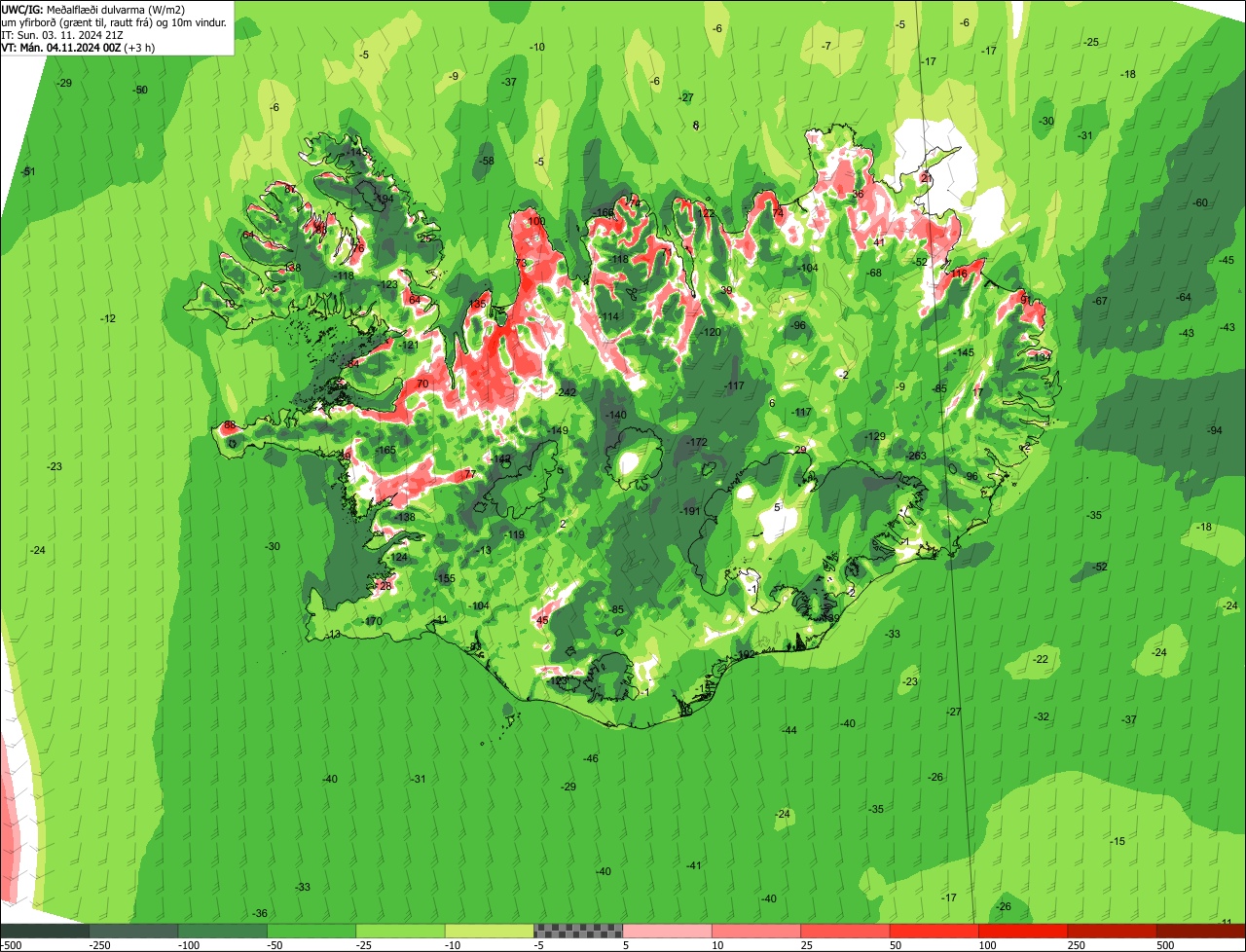The height and width of the screenshot is (952, 1246).
Task: Select the subtitle line 'um yfirborð (grænt til, rautt frá)'
Action: click(x=76, y=21)
